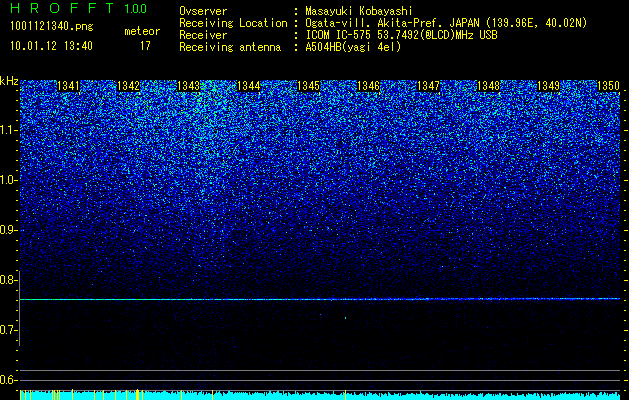629x400 pixels.
Task: Select the A504HB(yagi 4el) antenna value
Action: click(353, 47)
